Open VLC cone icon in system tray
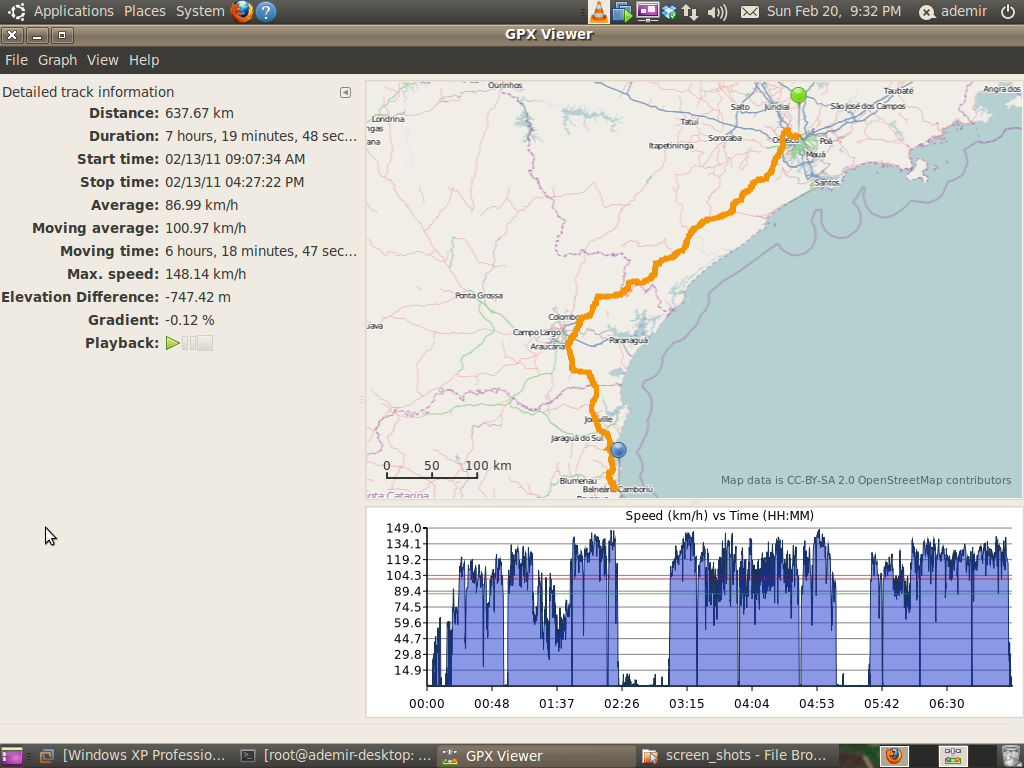Viewport: 1024px width, 768px height. point(598,12)
